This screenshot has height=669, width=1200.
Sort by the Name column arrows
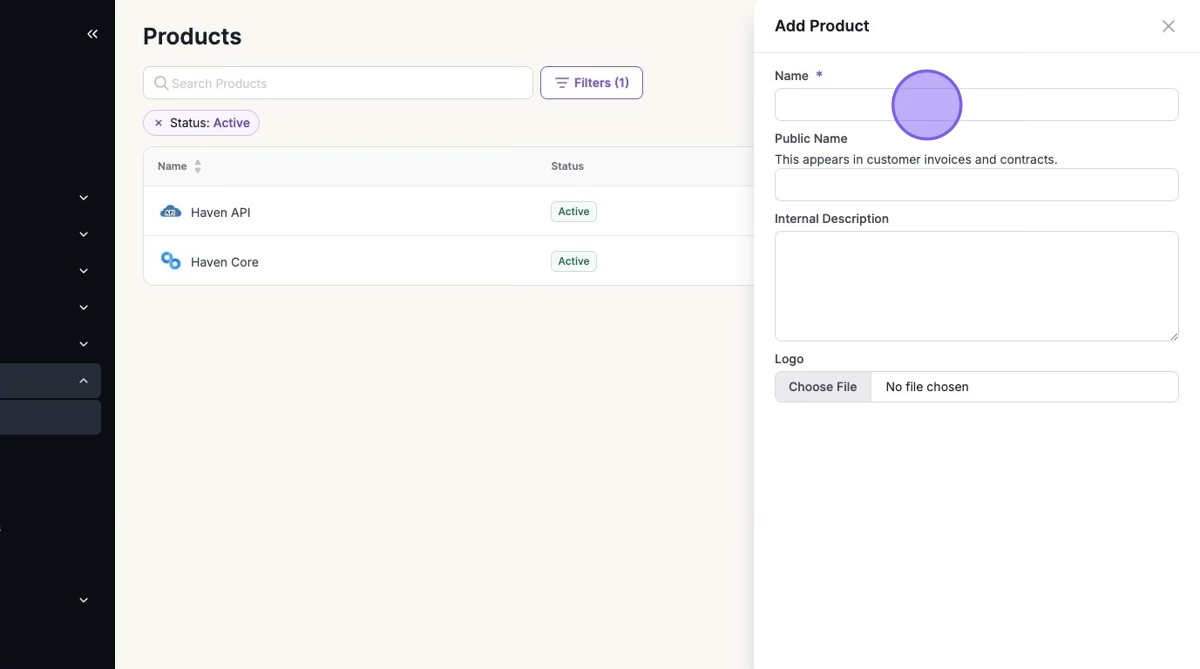tap(197, 166)
